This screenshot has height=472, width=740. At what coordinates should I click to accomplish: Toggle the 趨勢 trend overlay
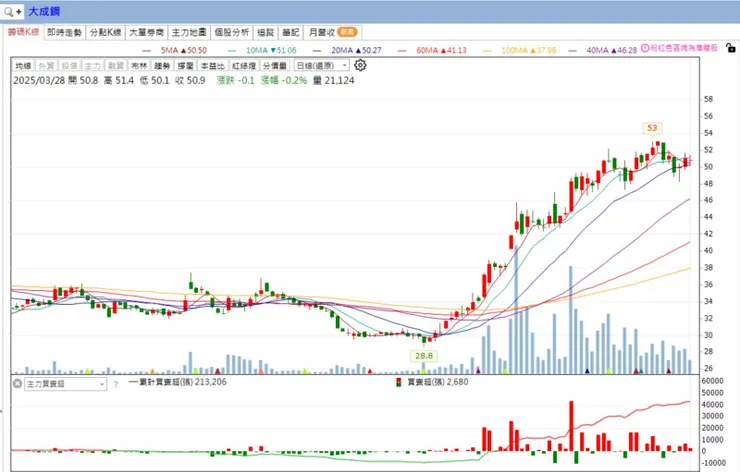coord(162,66)
